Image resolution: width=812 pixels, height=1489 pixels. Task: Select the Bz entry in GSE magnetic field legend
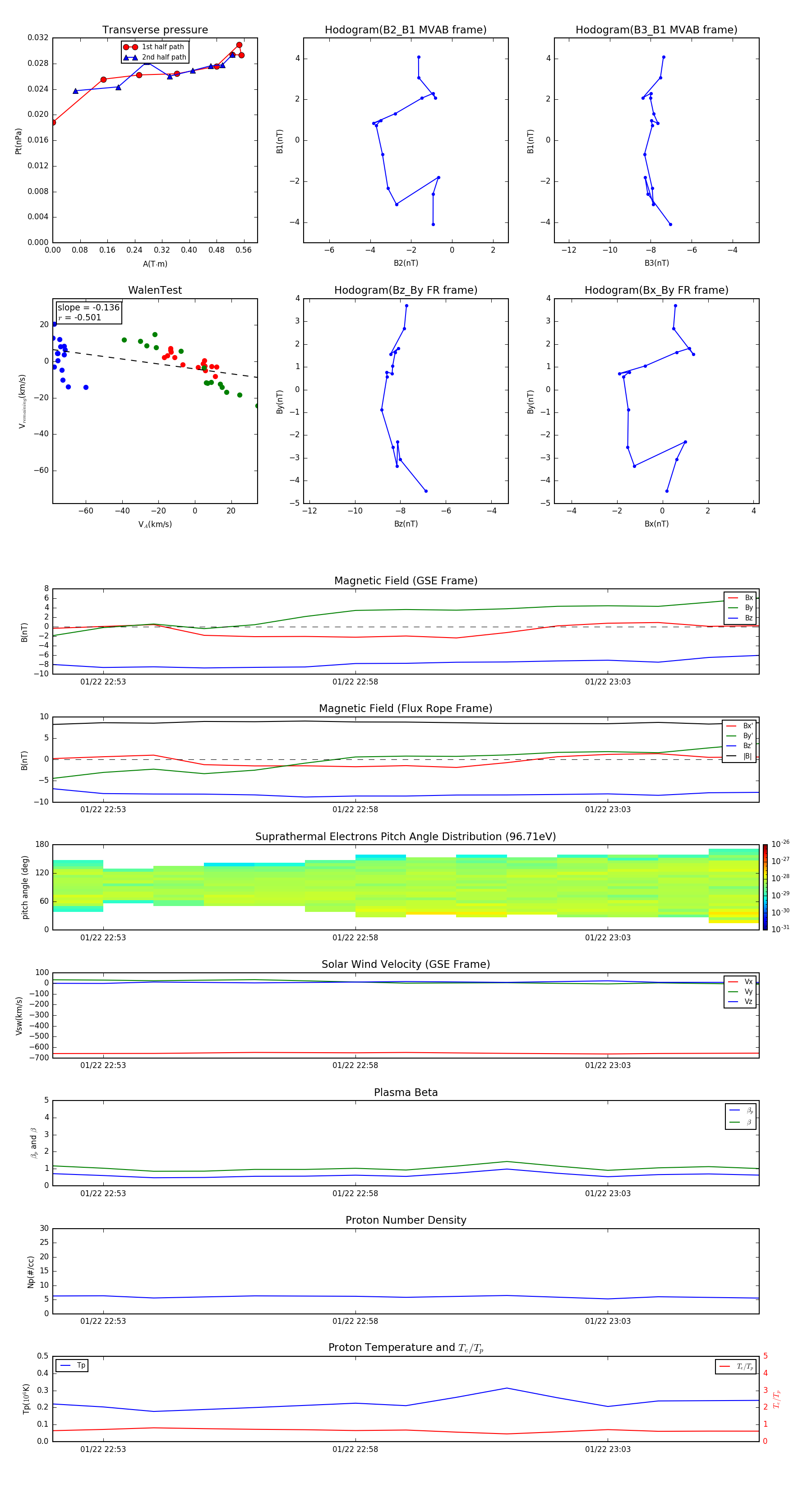tap(740, 618)
